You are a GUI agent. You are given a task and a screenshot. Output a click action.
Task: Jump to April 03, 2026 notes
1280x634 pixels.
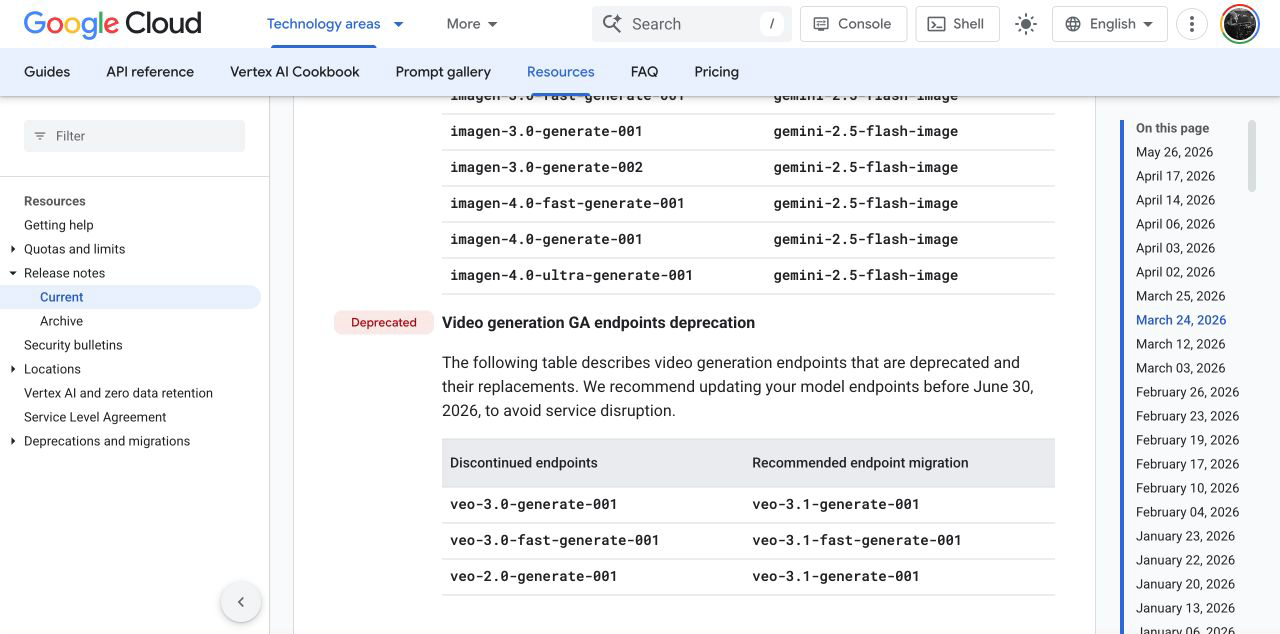1176,248
